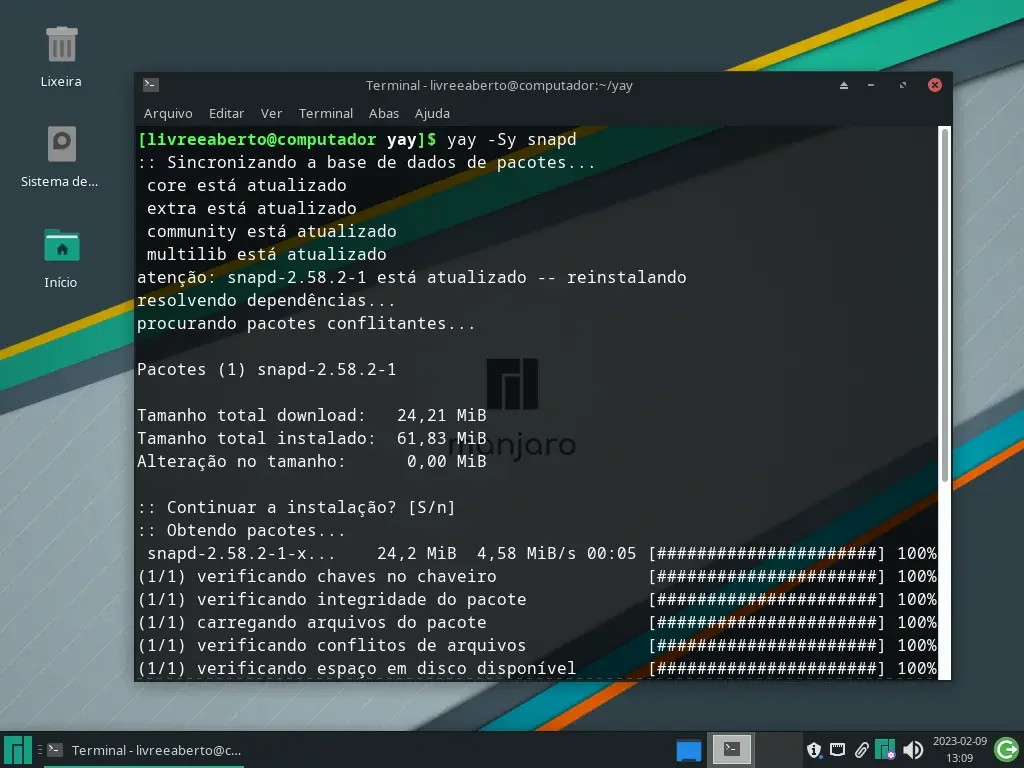Click the 'yay -Sy snapd' command text

511,139
